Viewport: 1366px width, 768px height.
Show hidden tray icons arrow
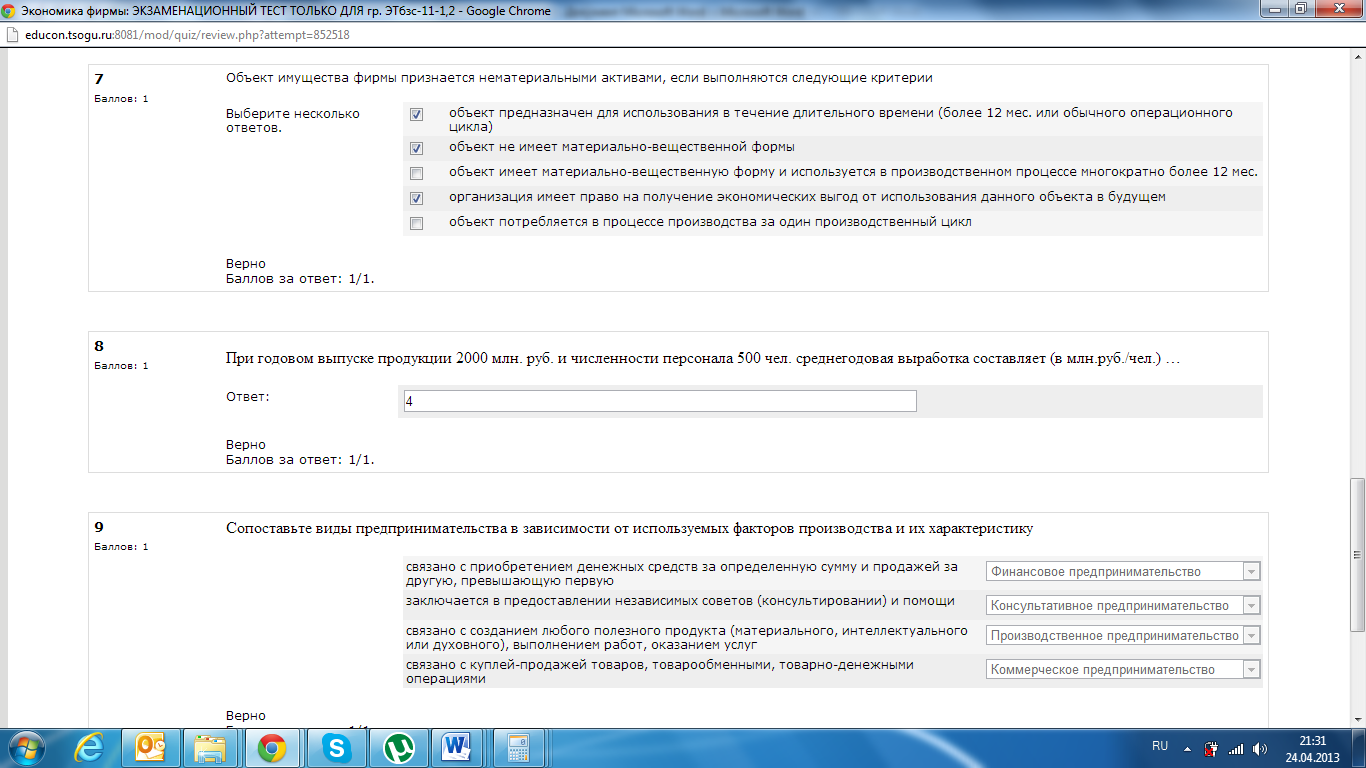click(x=1187, y=748)
